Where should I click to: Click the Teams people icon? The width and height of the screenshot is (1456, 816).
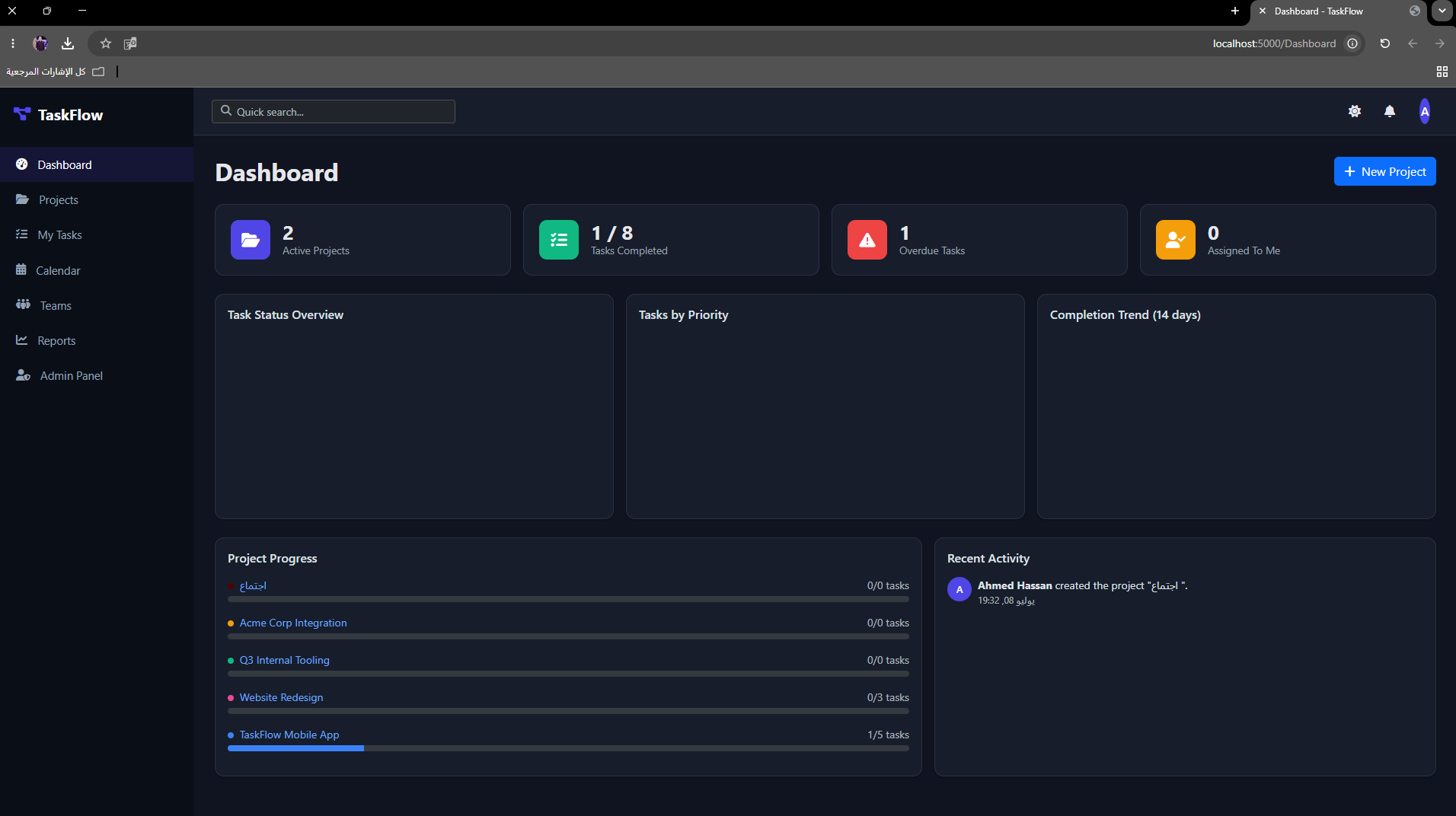pos(23,304)
